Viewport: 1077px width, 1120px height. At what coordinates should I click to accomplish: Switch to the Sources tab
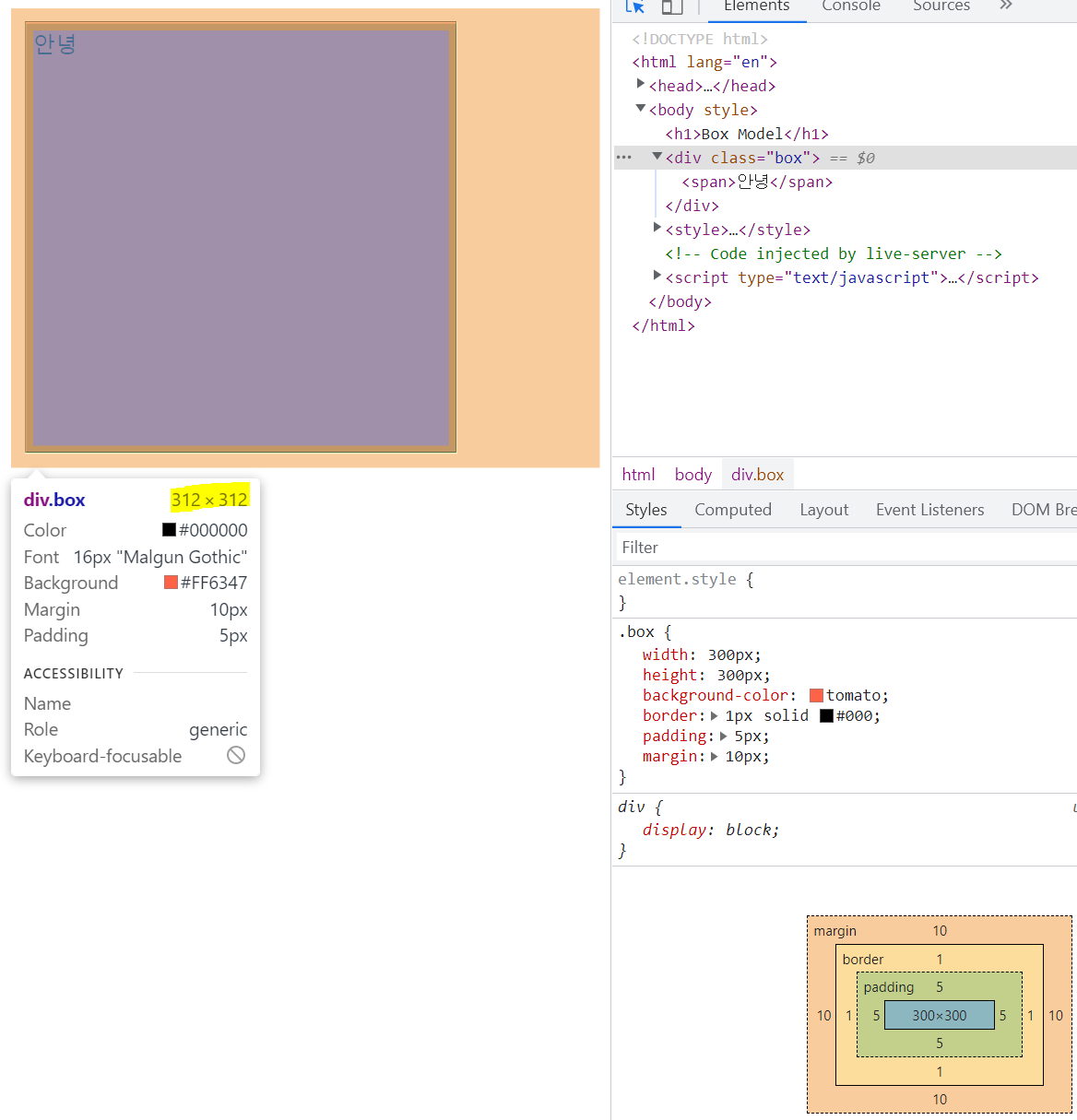pyautogui.click(x=941, y=6)
